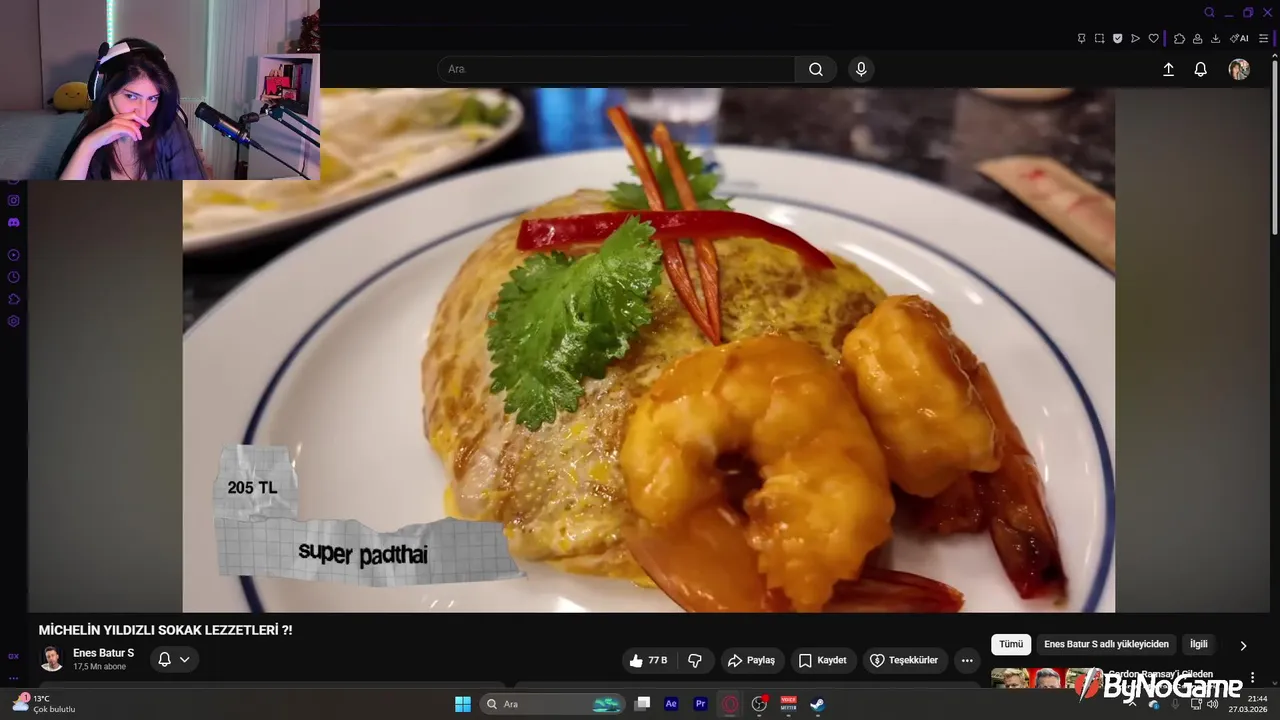
Task: Take a snapshot with the capture icon
Action: click(1099, 39)
